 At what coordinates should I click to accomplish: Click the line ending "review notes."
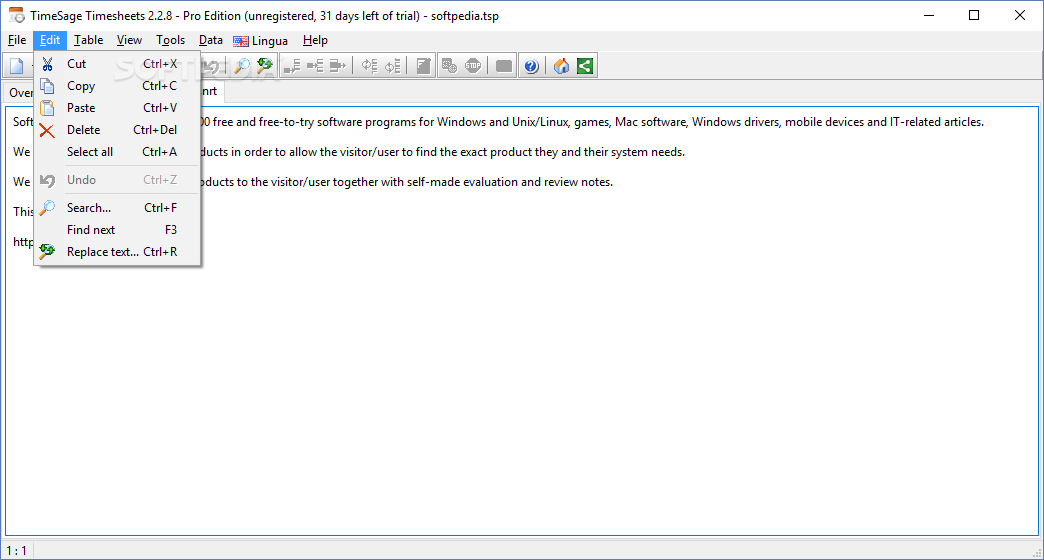[406, 182]
